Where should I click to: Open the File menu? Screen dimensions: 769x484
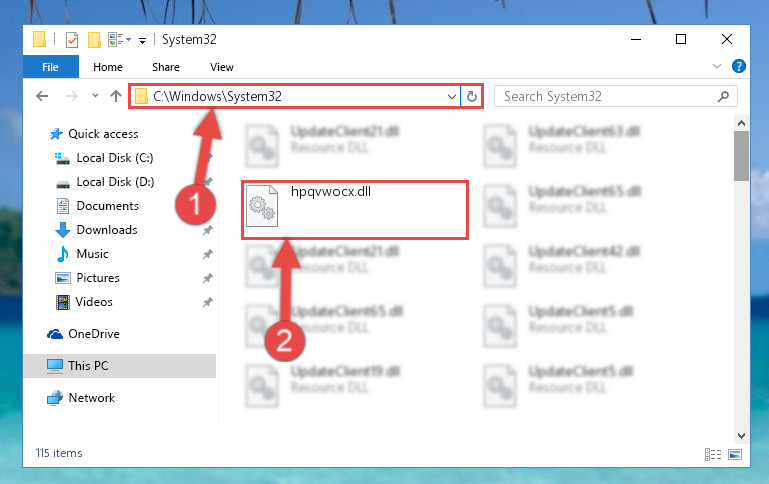point(51,67)
